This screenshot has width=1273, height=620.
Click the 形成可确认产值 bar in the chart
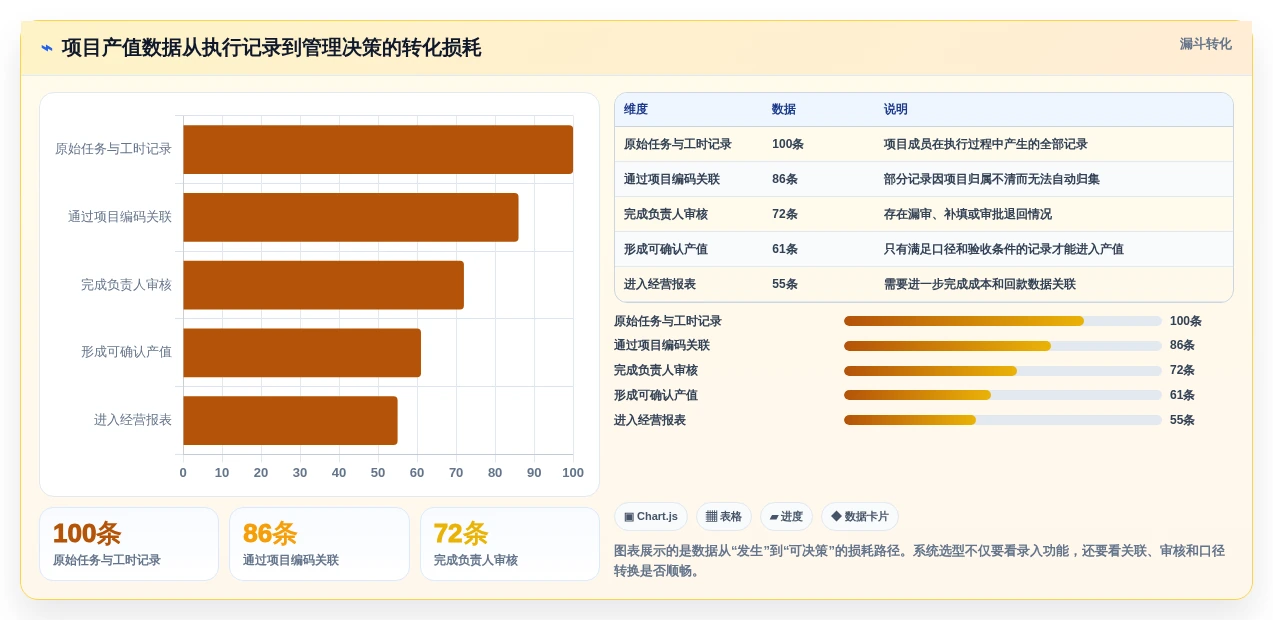pos(302,353)
